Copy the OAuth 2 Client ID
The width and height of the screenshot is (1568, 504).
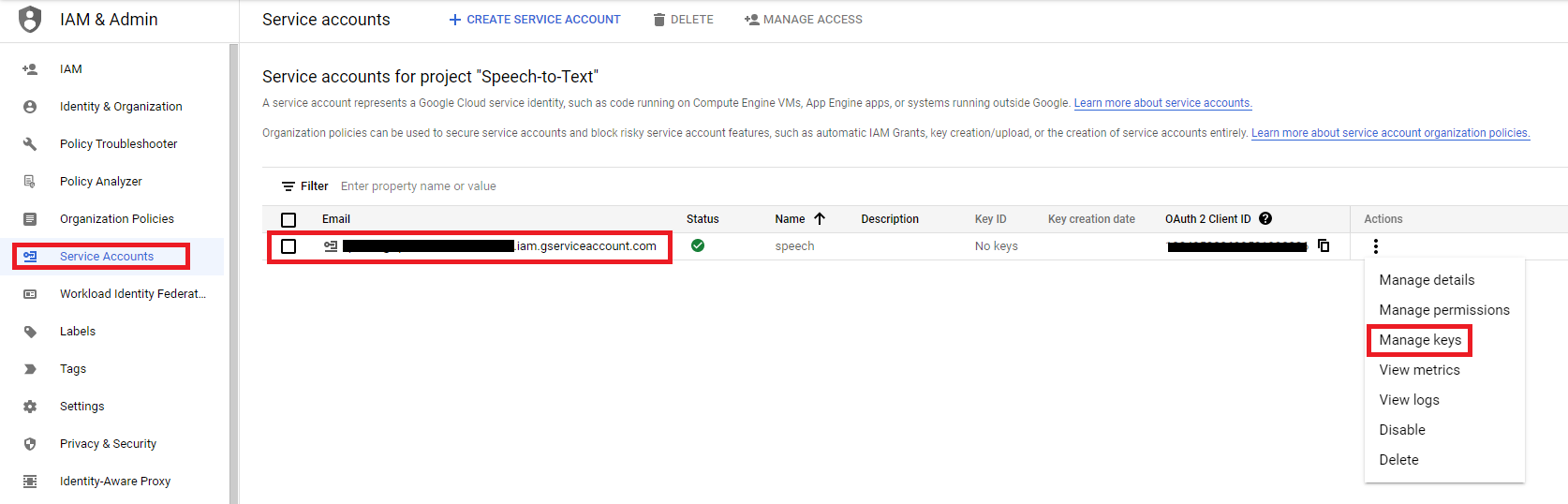[x=1324, y=245]
